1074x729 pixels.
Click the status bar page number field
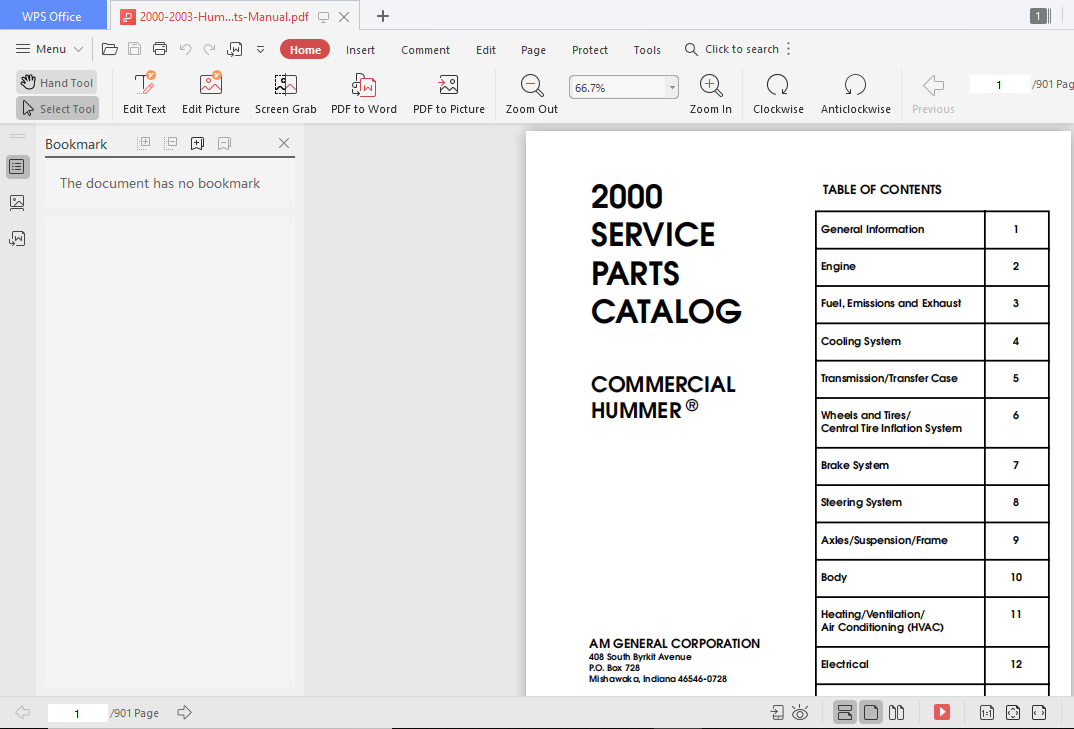77,713
